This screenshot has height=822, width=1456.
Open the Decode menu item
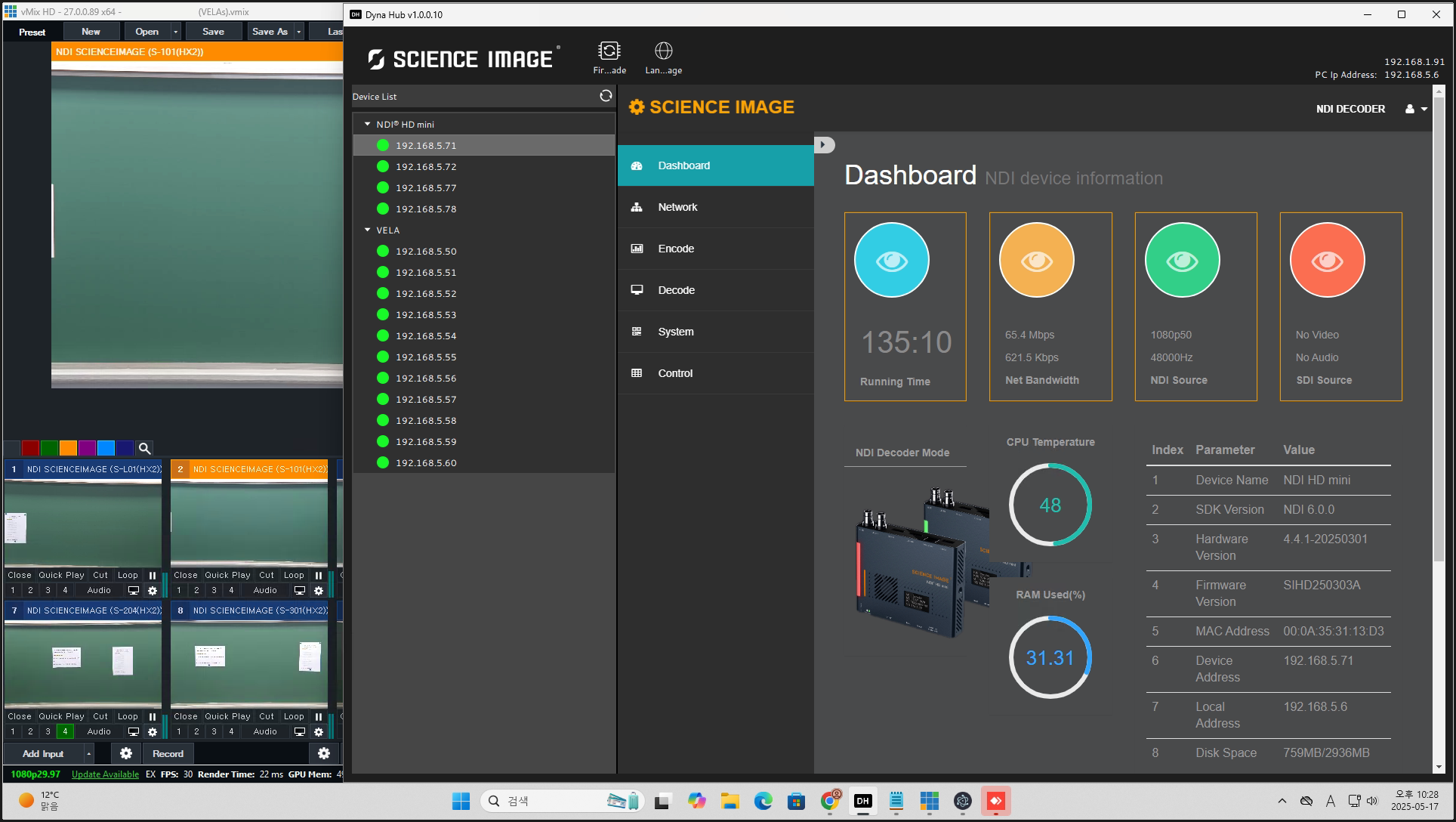(x=716, y=290)
